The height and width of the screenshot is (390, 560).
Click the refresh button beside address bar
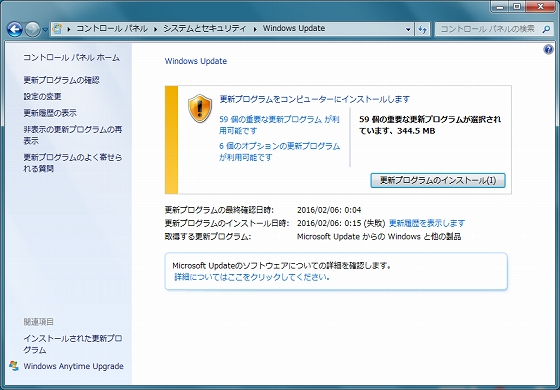coord(422,29)
